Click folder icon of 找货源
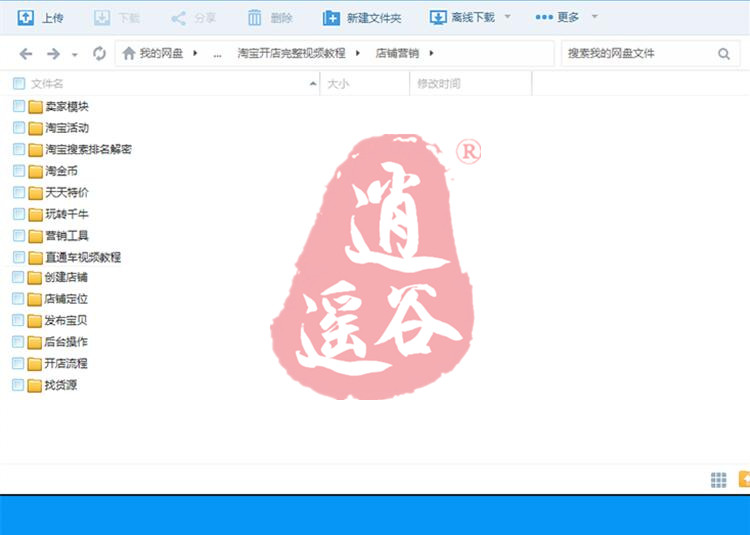The width and height of the screenshot is (750, 535). tap(34, 385)
